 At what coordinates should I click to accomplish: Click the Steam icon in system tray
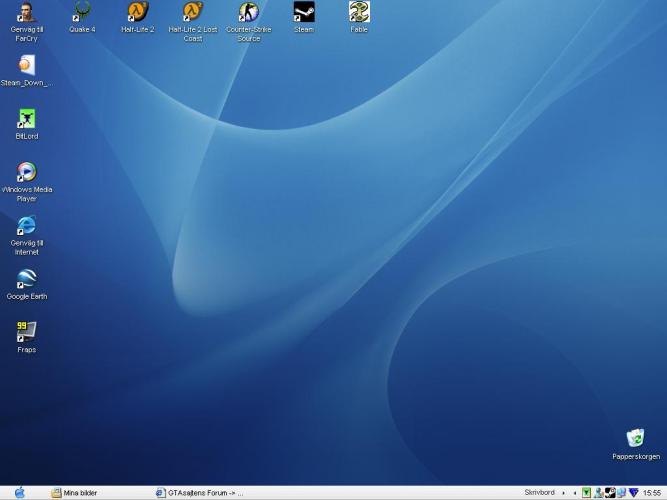pos(610,493)
